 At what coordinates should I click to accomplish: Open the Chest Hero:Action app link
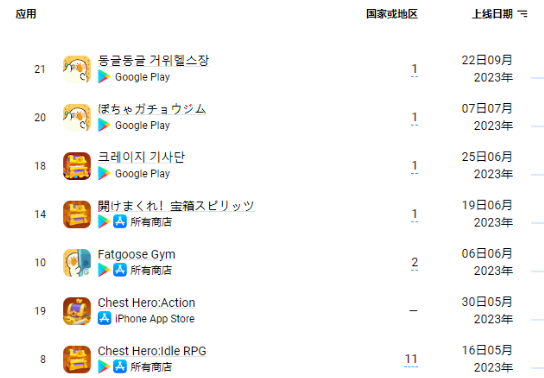[x=146, y=302]
